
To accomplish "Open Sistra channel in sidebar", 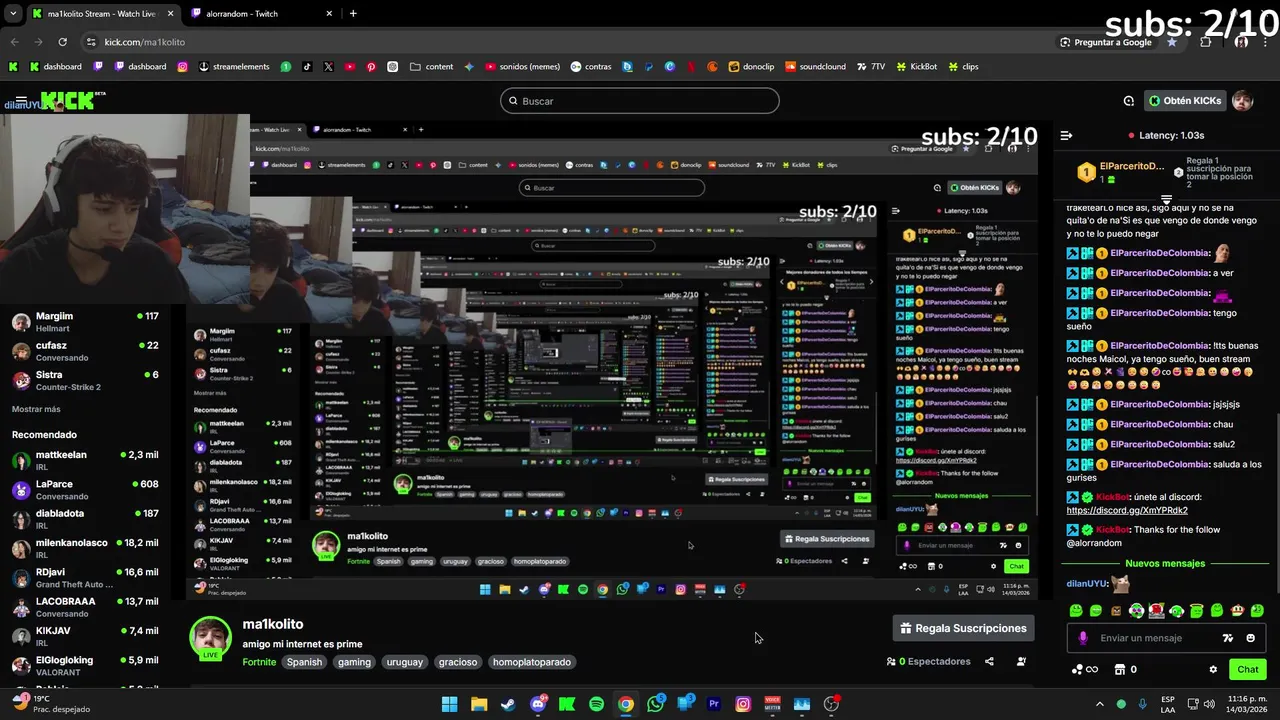I will [85, 380].
